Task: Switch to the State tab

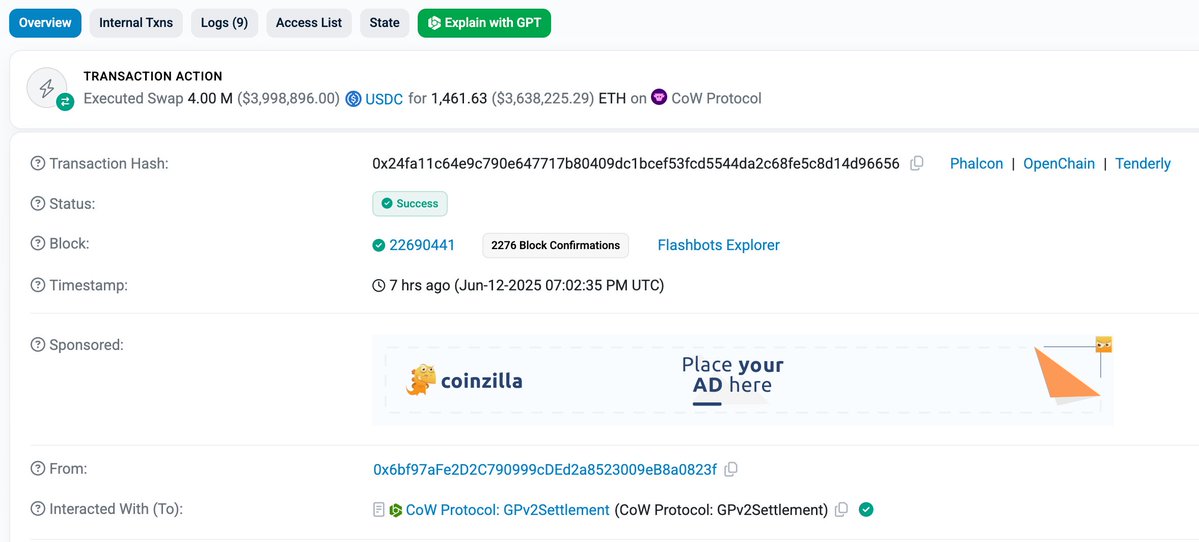Action: (x=385, y=23)
